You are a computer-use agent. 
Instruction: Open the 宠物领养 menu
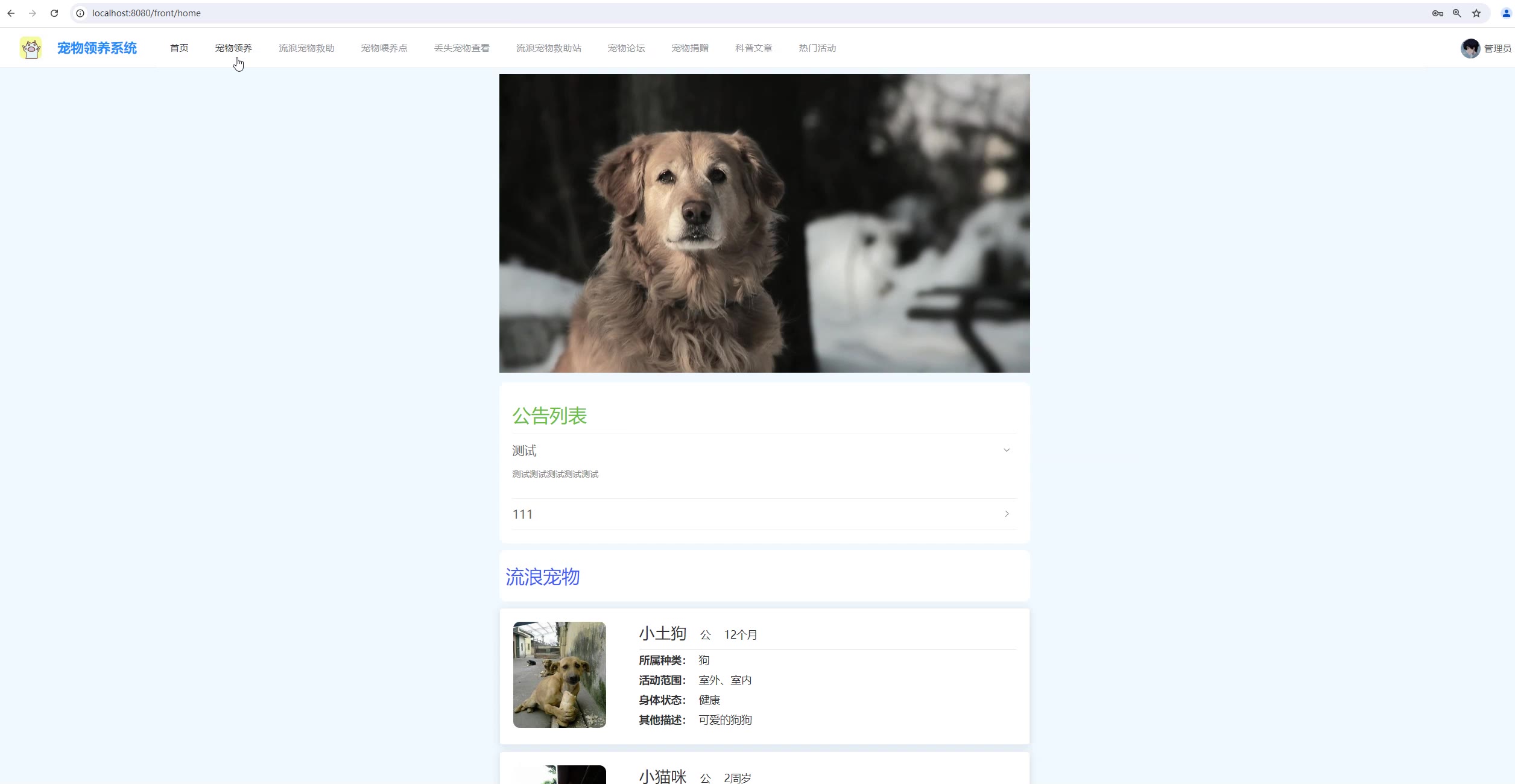233,48
